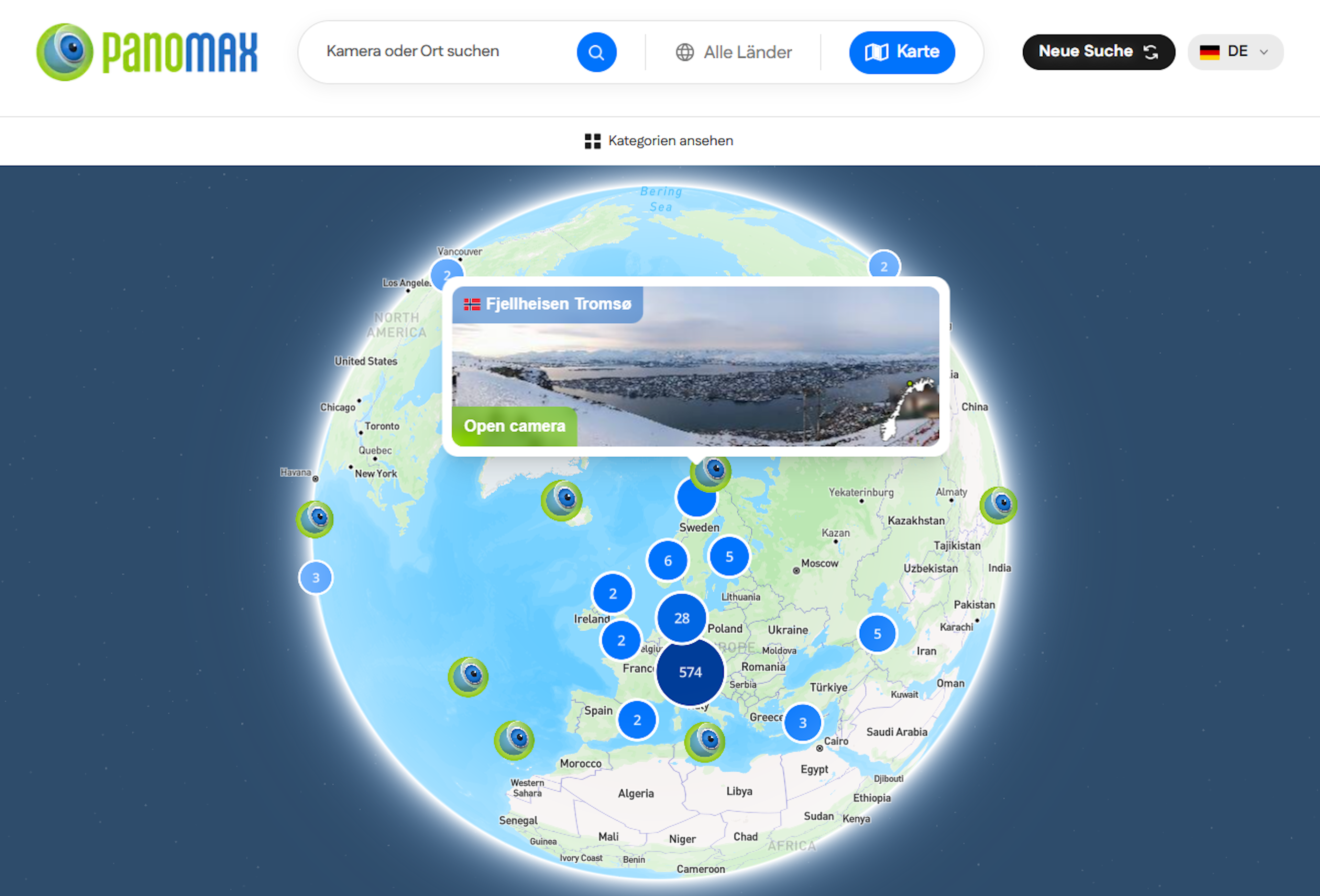Click the Neue Suche button
Screen dimensions: 1320x896
(1098, 52)
